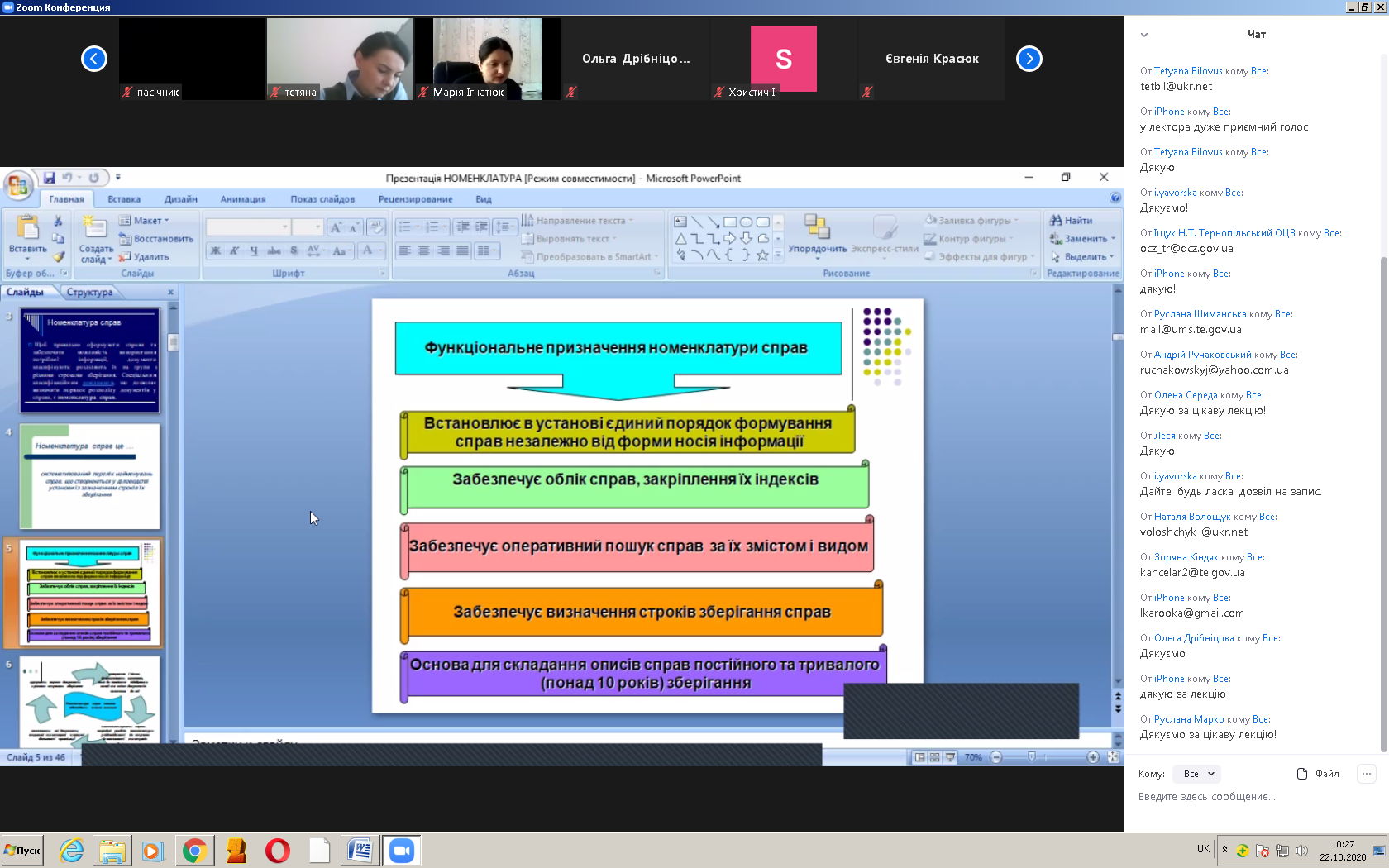Expand the shapes gallery more arrow
Image resolution: width=1389 pixels, height=868 pixels.
778,255
